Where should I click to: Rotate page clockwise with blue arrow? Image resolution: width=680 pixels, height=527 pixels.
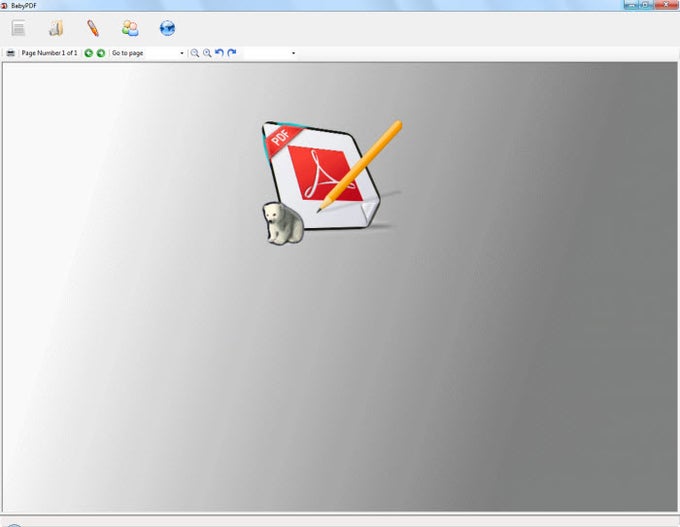click(x=232, y=52)
